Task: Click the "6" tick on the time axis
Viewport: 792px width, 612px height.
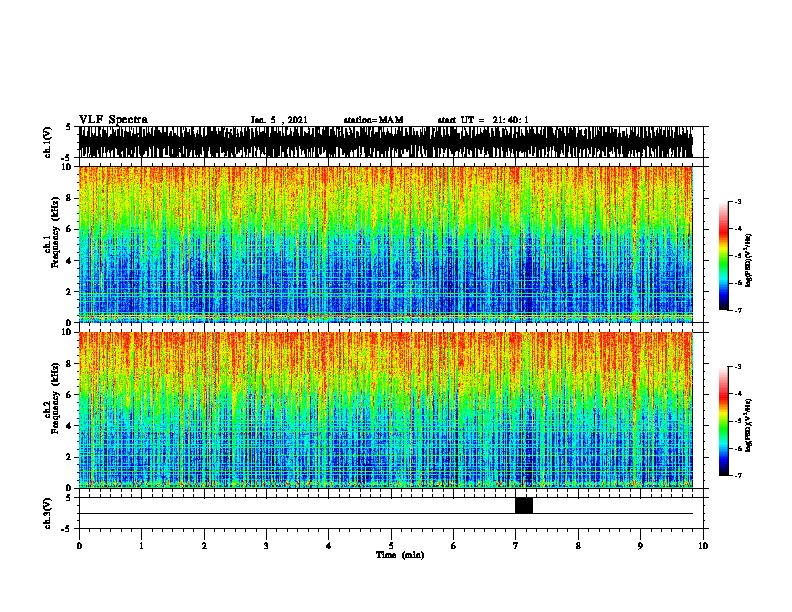Action: point(453,546)
